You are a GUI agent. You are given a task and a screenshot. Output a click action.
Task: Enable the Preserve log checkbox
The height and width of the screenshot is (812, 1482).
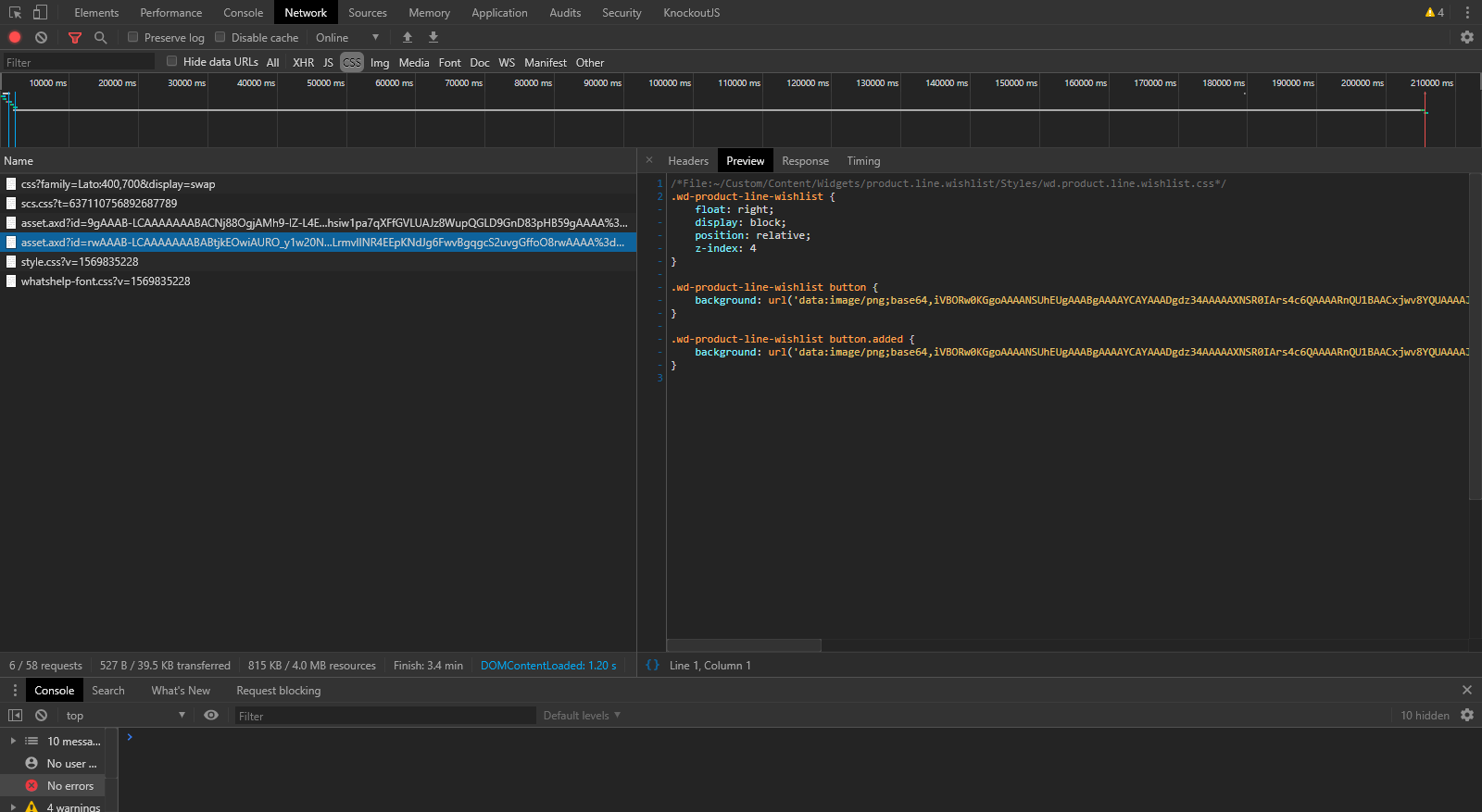(x=133, y=37)
